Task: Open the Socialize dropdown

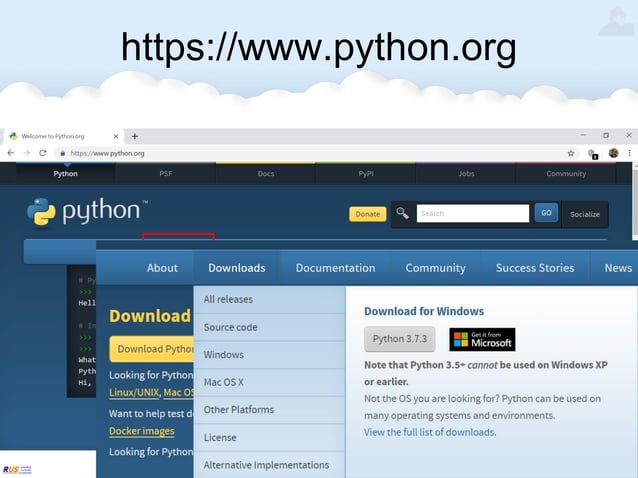Action: [x=585, y=214]
